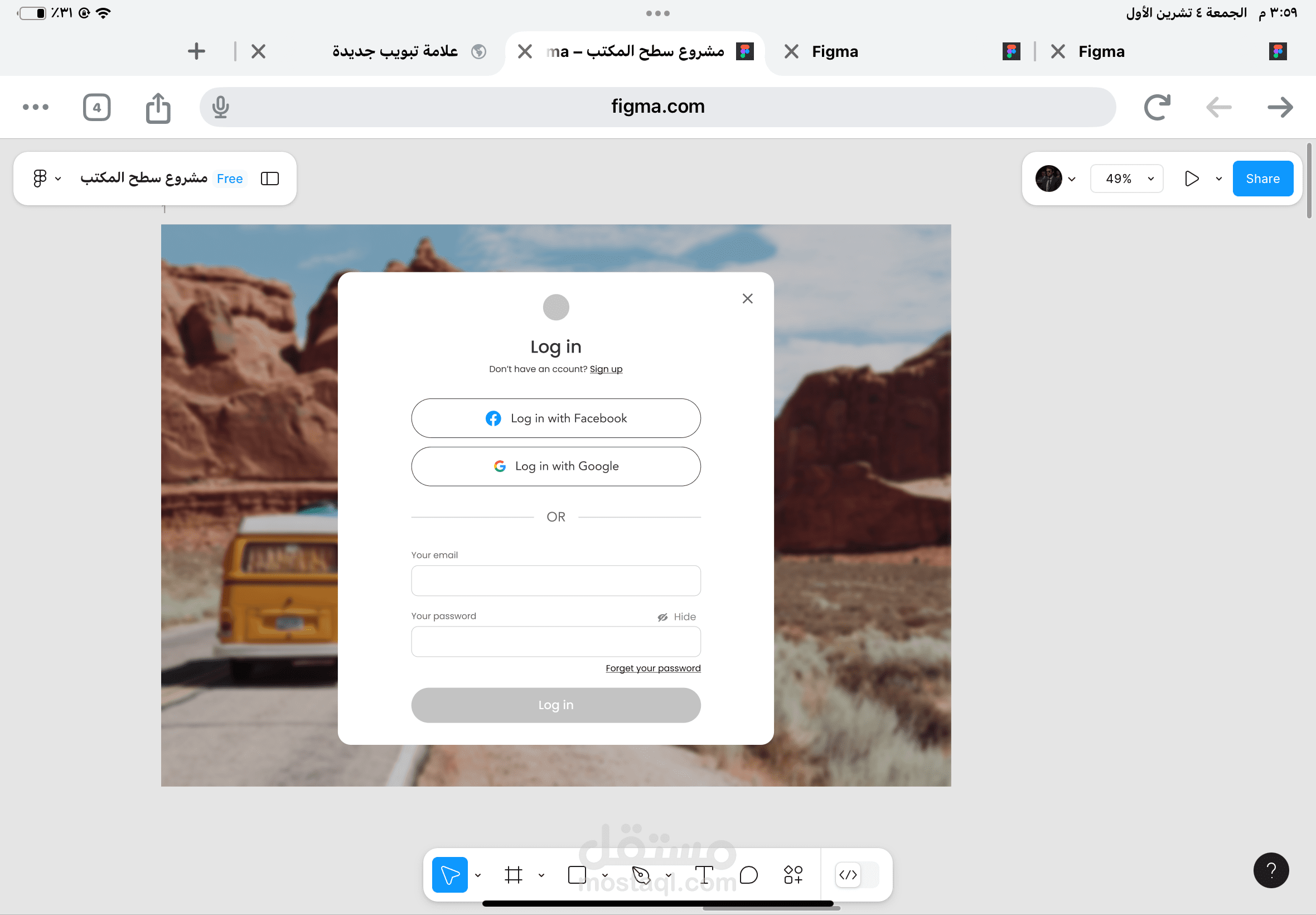Image resolution: width=1316 pixels, height=915 pixels.
Task: Toggle the Hide password eye icon
Action: tap(662, 617)
